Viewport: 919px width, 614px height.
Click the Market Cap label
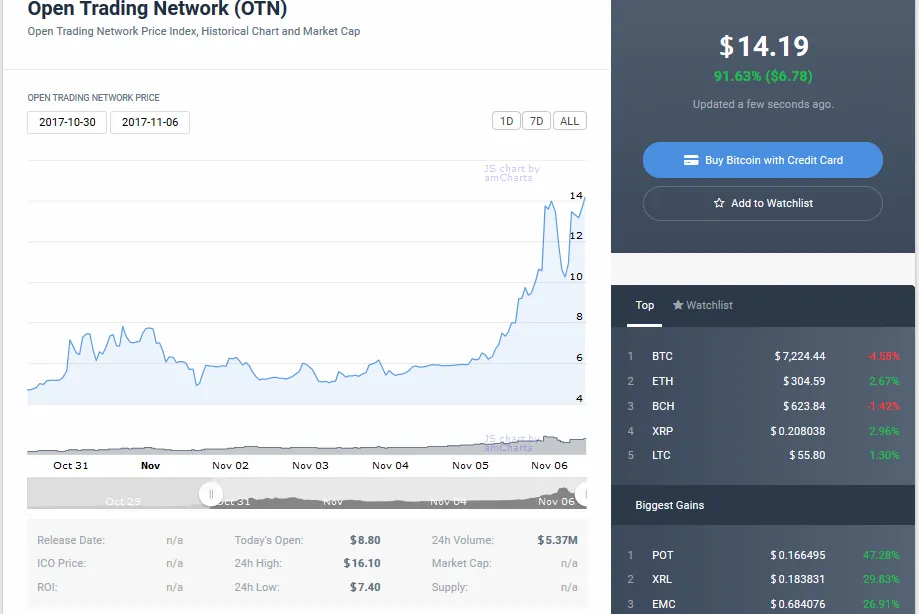click(x=461, y=563)
